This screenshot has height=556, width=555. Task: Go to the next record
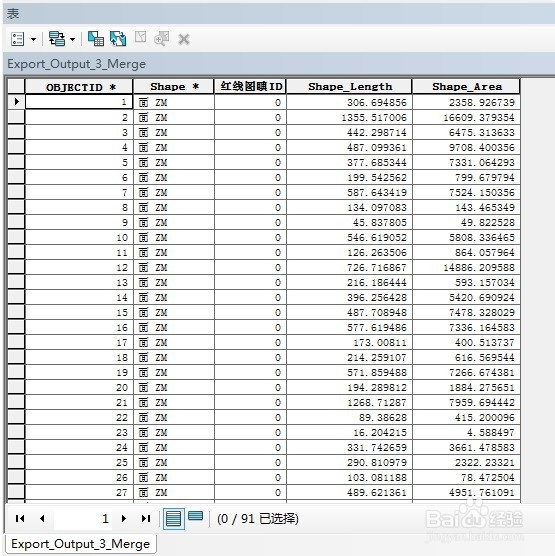point(124,518)
